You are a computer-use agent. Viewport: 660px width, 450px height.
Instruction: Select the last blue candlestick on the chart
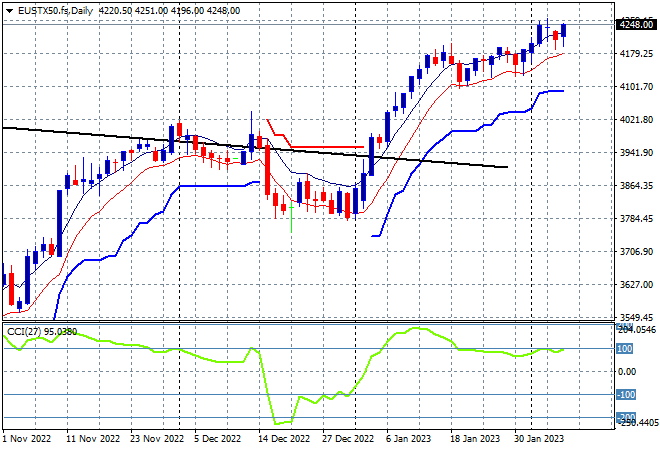(564, 30)
